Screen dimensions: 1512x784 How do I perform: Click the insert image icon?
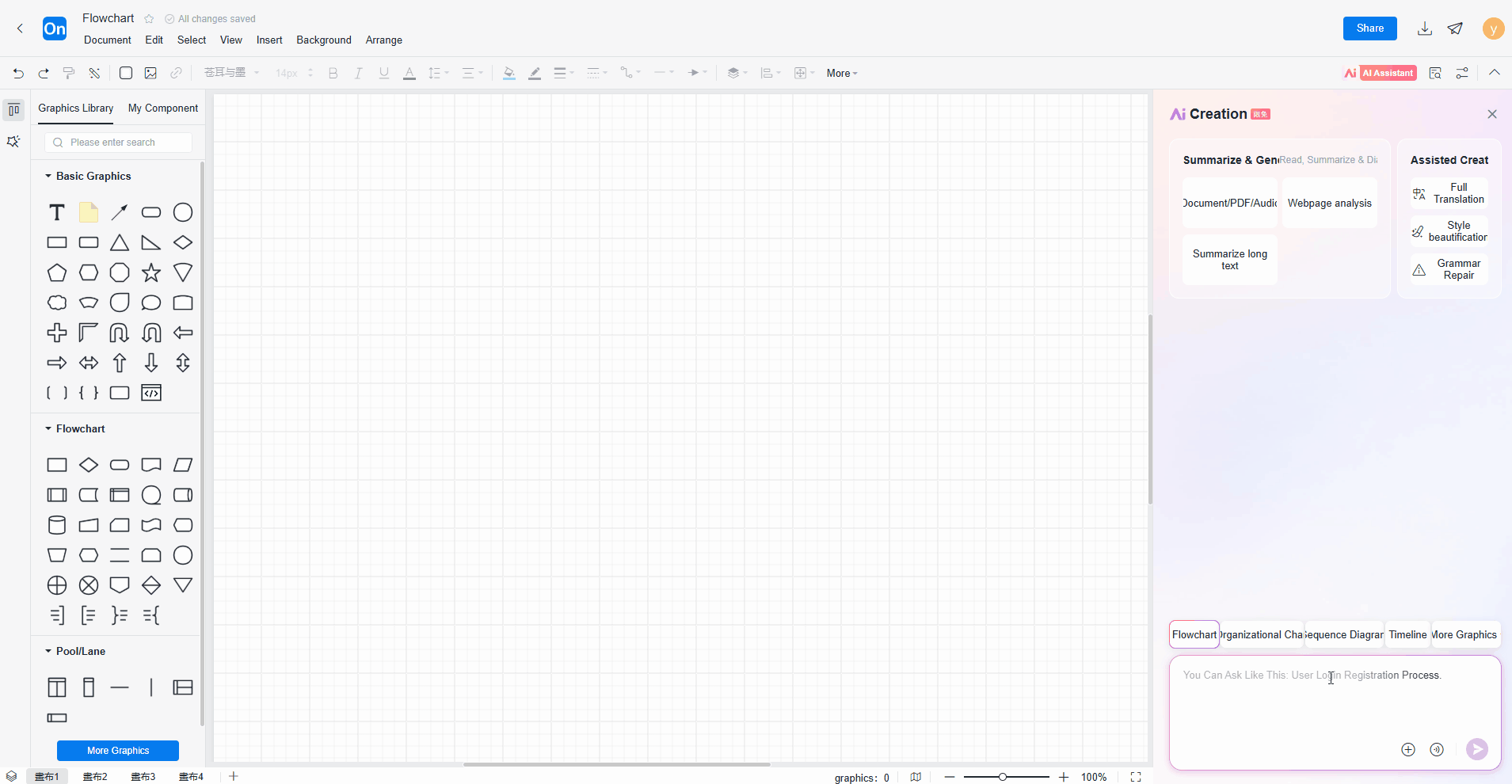[x=150, y=73]
